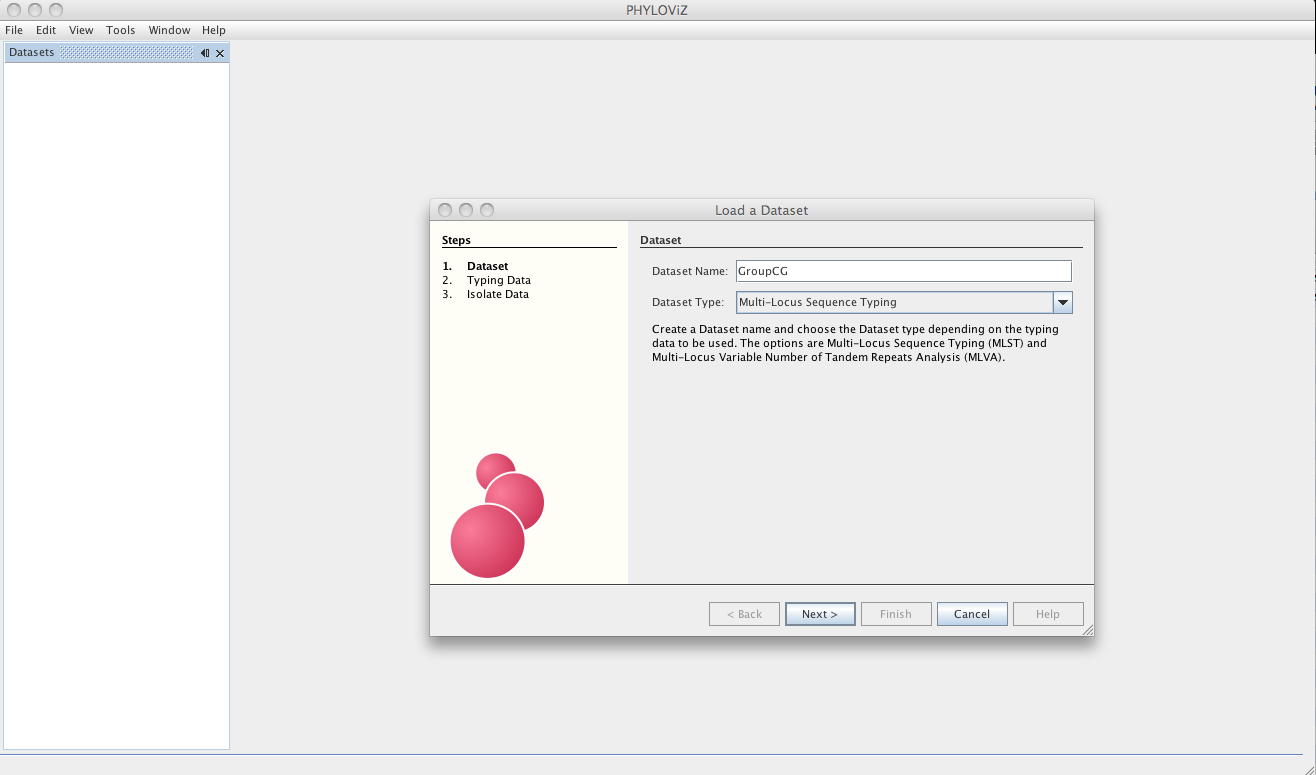The height and width of the screenshot is (775, 1316).
Task: Open the Window menu
Action: 169,30
